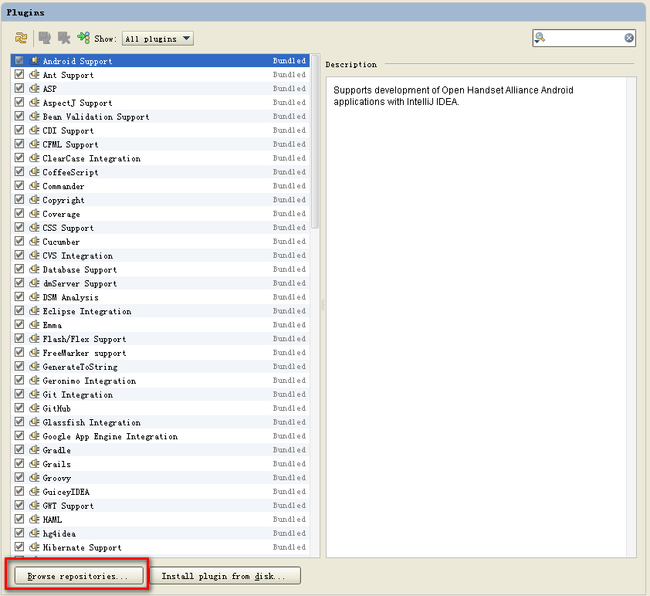Disable the Bean Validation Support checkbox
The width and height of the screenshot is (650, 596).
pyautogui.click(x=19, y=116)
